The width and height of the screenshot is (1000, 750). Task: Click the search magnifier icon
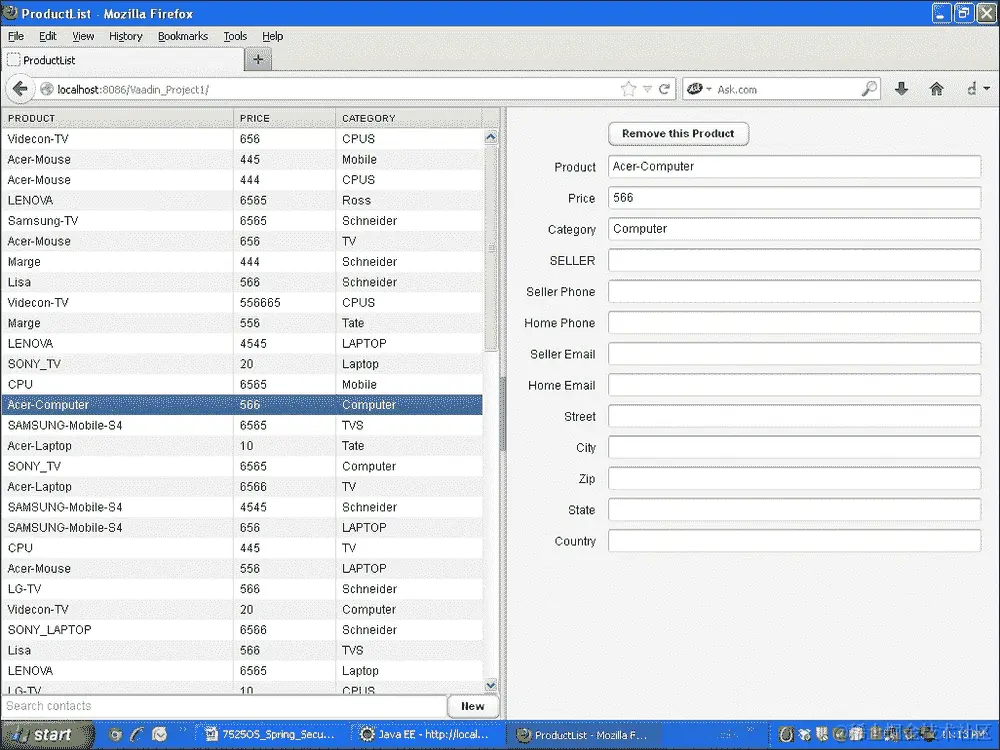pos(869,89)
